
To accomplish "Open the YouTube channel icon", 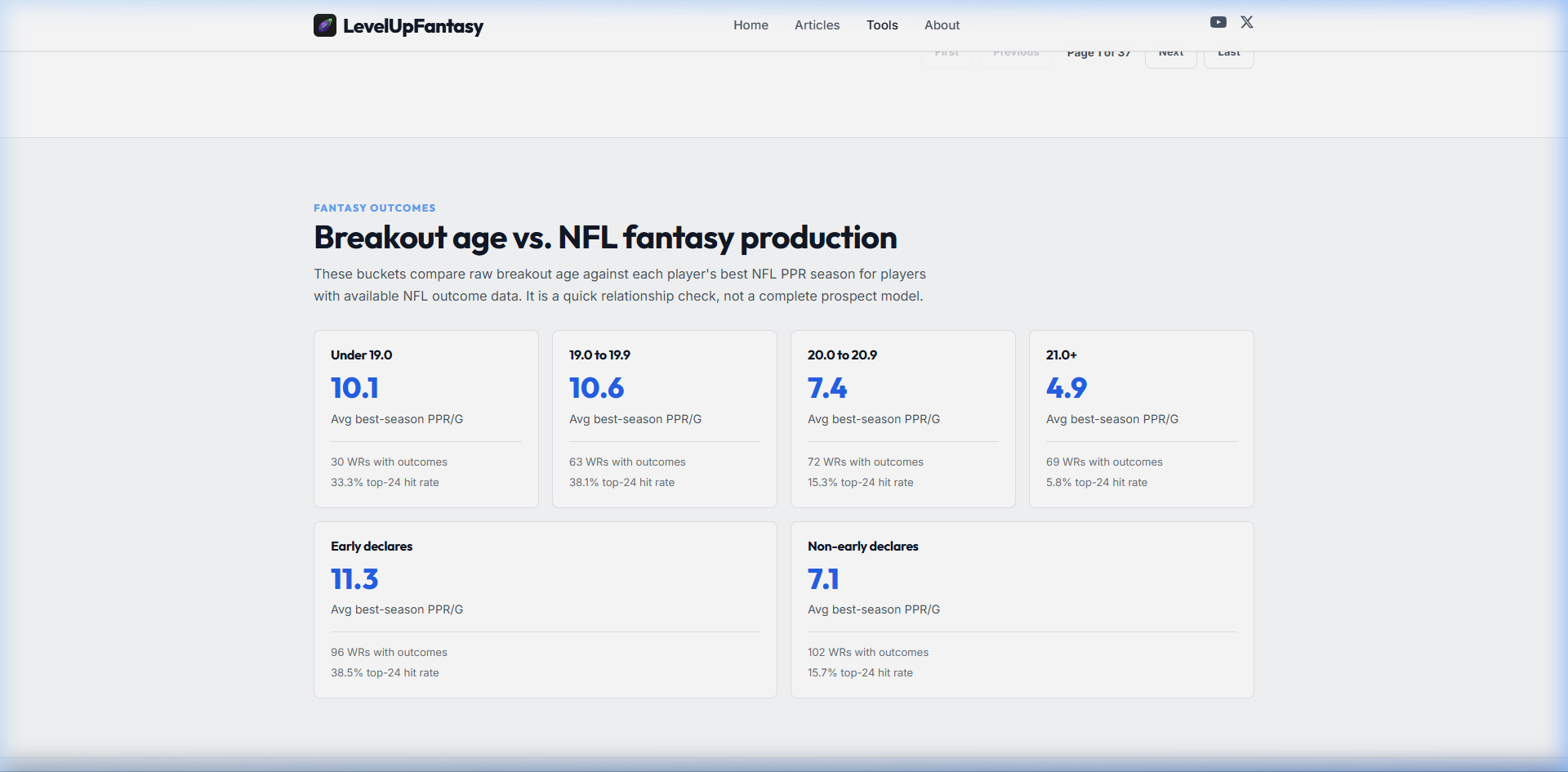I will pyautogui.click(x=1218, y=22).
